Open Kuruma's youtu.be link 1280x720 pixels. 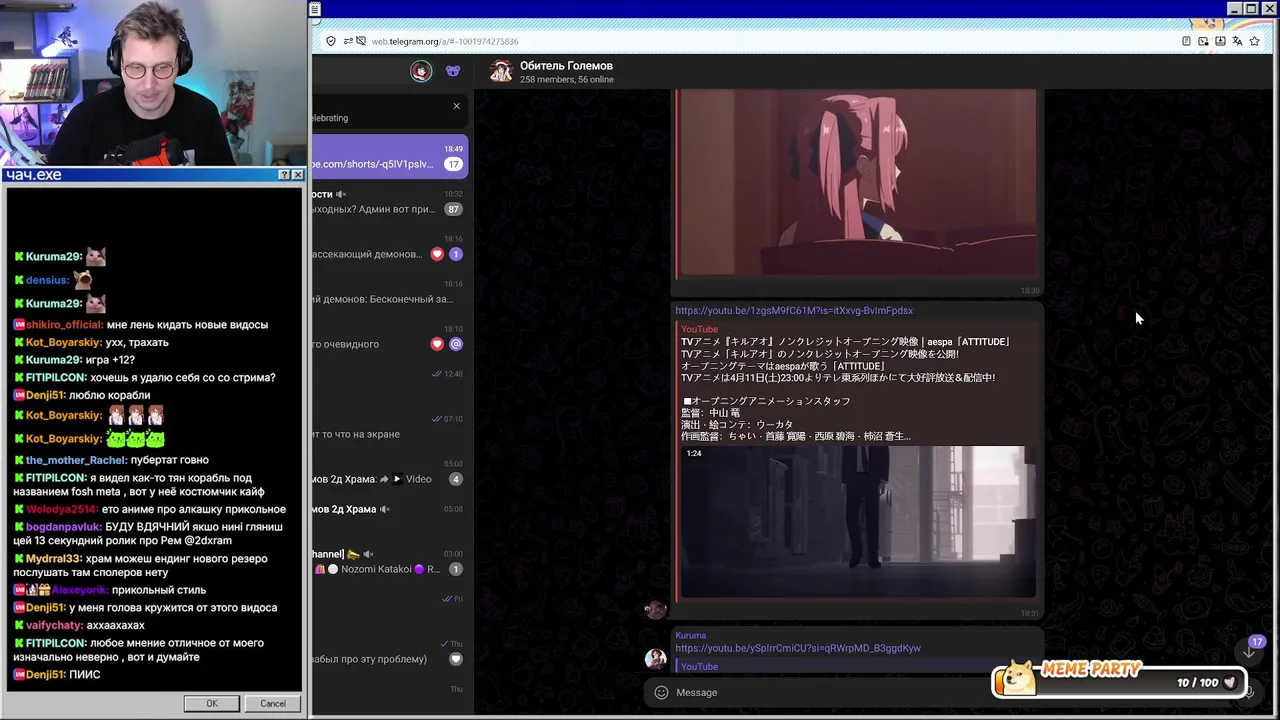tap(798, 648)
